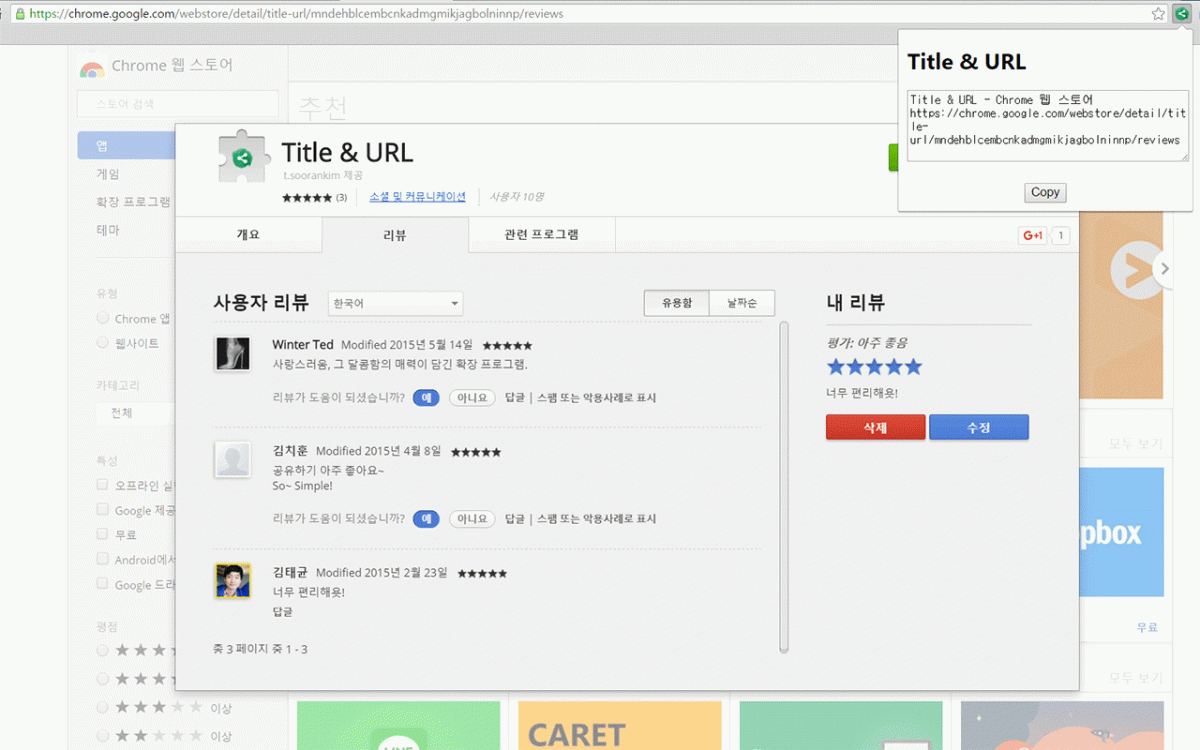This screenshot has height=750, width=1200.
Task: Click the five-star rating in My Review
Action: 874,367
